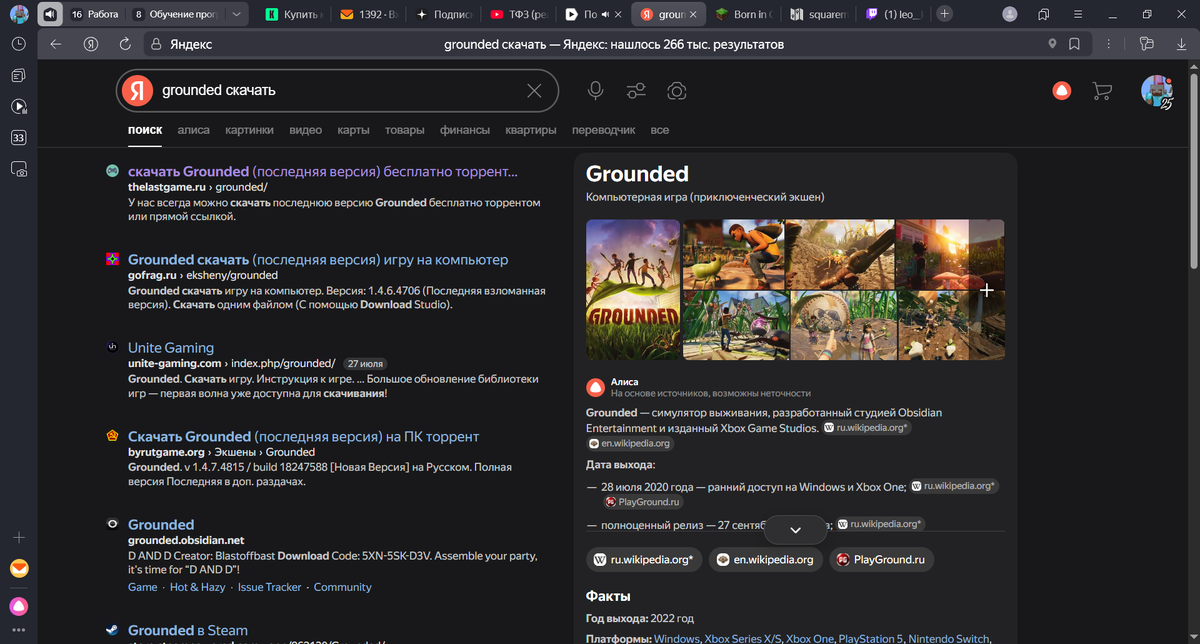Launch the orange Alisa assistant icon
Viewport: 1200px width, 644px height.
click(x=1061, y=90)
